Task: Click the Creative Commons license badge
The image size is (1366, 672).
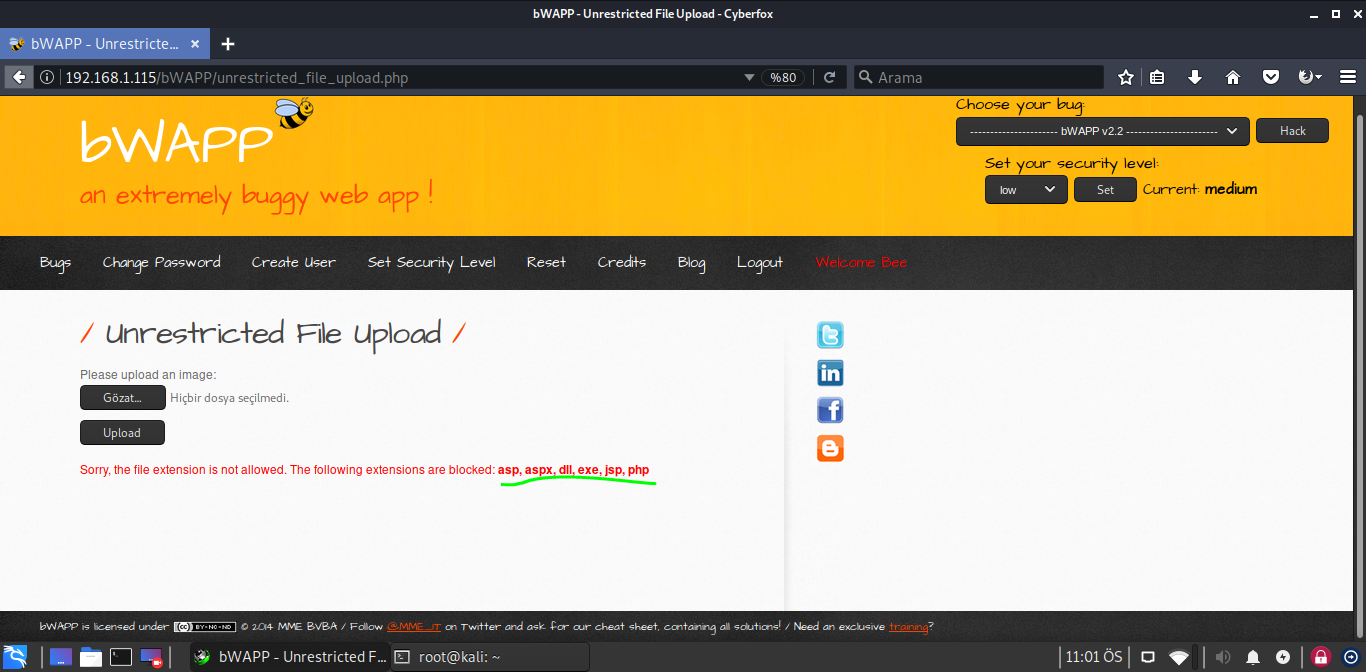Action: (x=204, y=627)
